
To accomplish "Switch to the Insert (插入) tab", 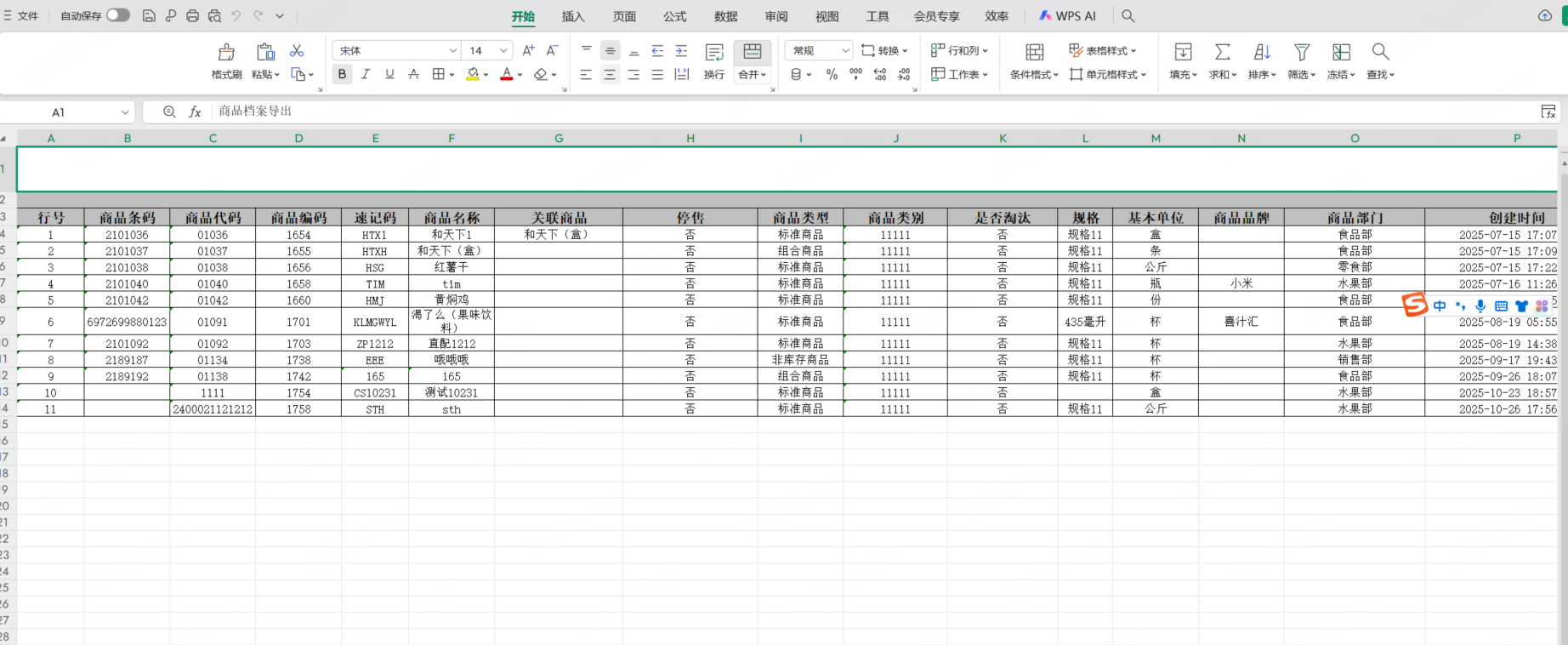I will pos(573,16).
